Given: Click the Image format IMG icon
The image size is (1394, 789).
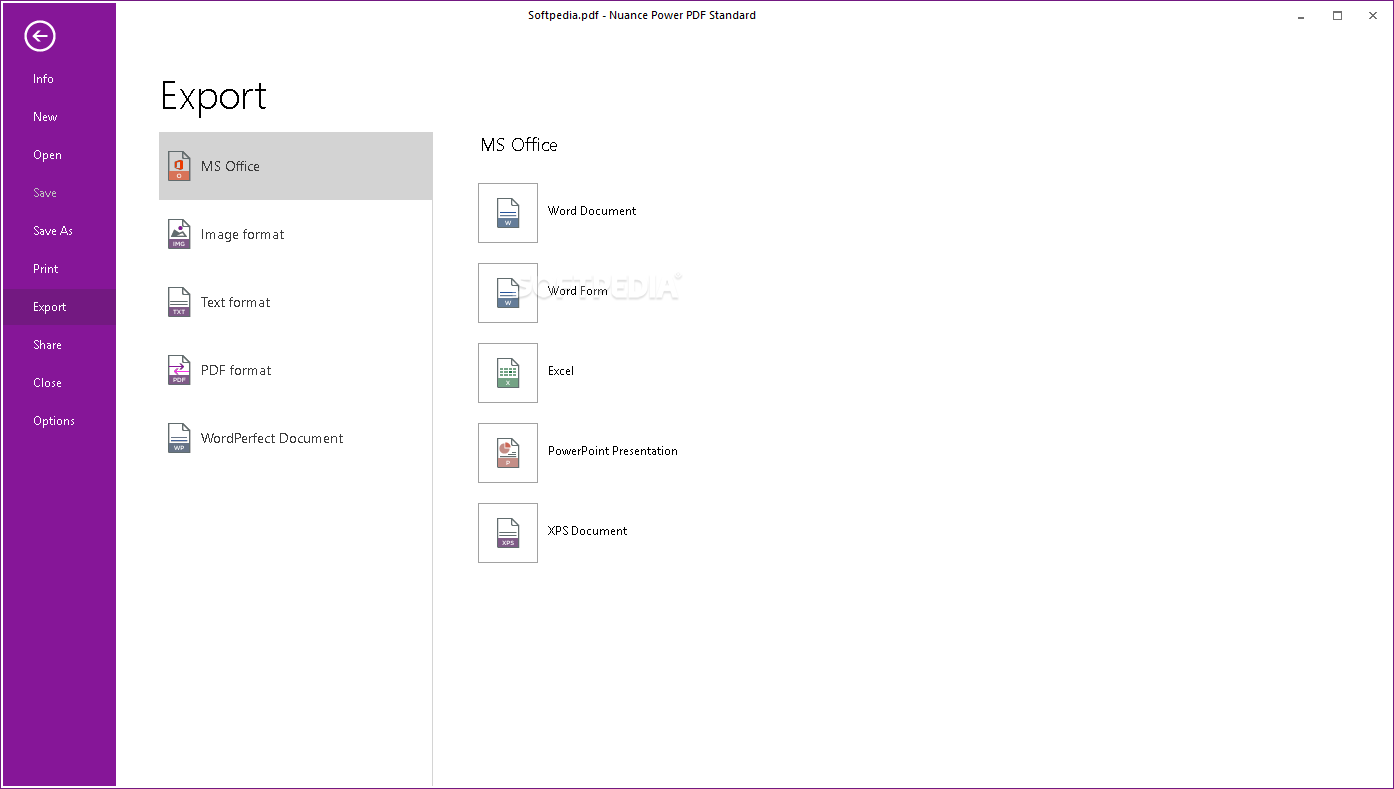Looking at the screenshot, I should [x=179, y=234].
